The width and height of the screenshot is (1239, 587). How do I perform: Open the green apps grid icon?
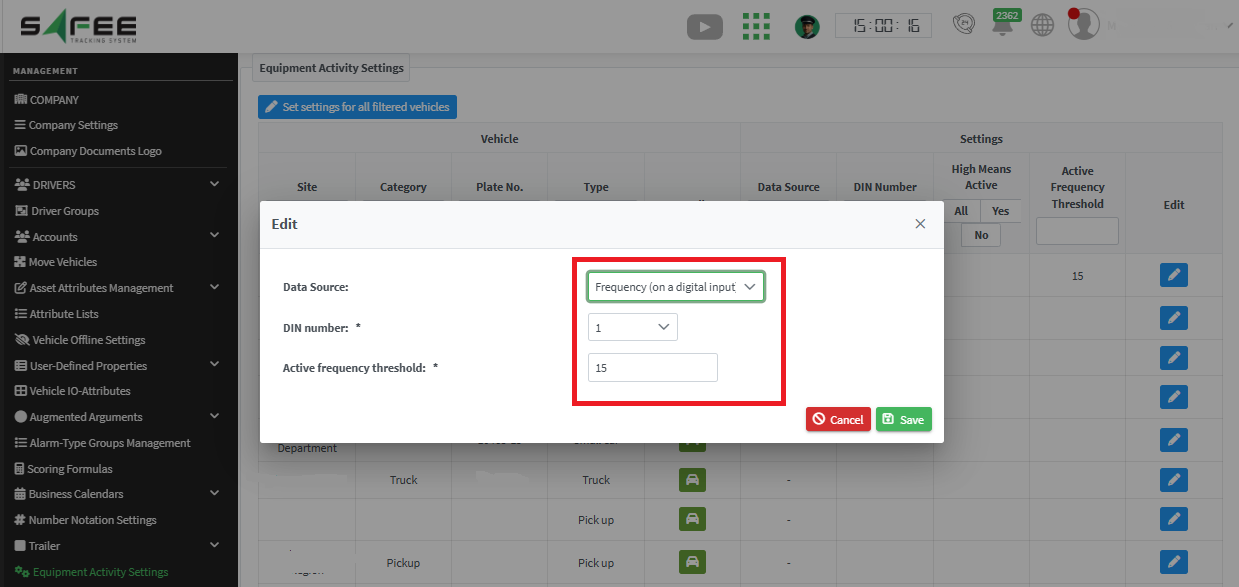[x=756, y=27]
